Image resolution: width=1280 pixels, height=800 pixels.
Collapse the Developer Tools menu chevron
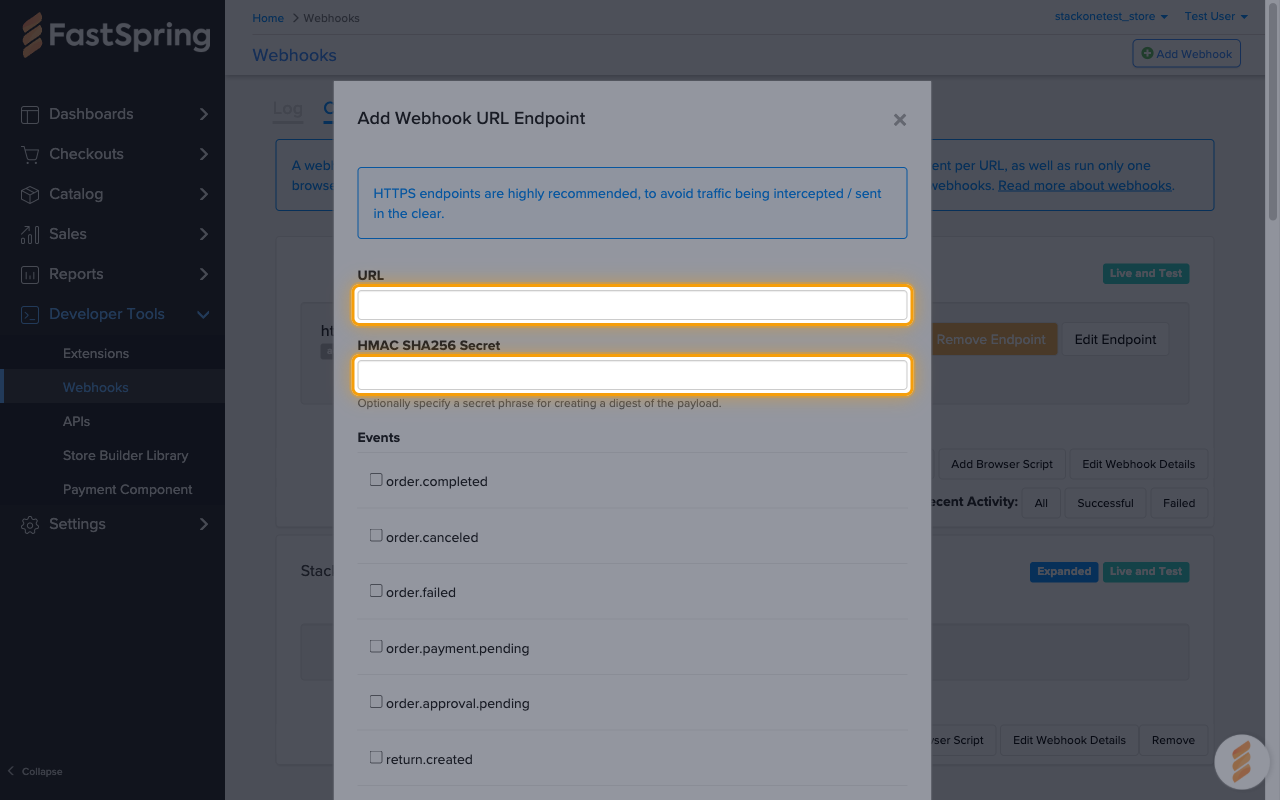pyautogui.click(x=204, y=314)
